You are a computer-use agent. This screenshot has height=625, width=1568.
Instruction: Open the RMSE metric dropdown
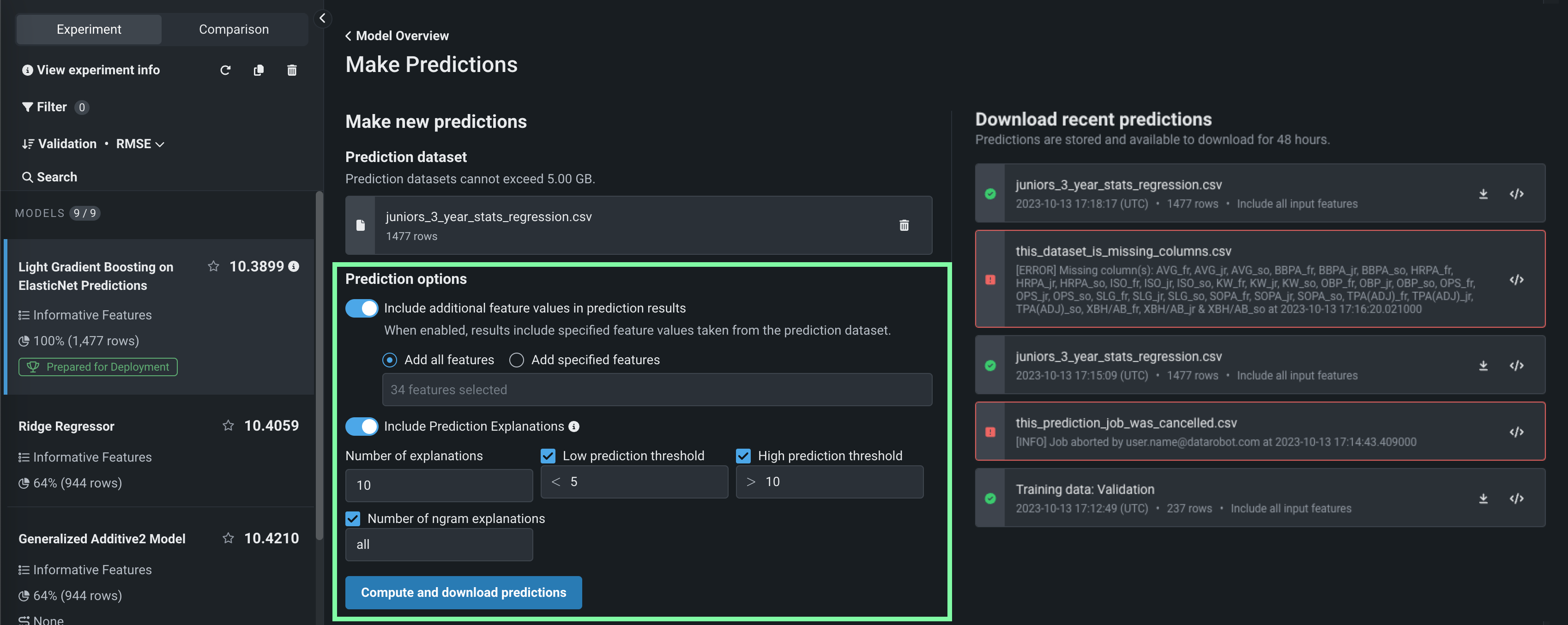[x=140, y=144]
